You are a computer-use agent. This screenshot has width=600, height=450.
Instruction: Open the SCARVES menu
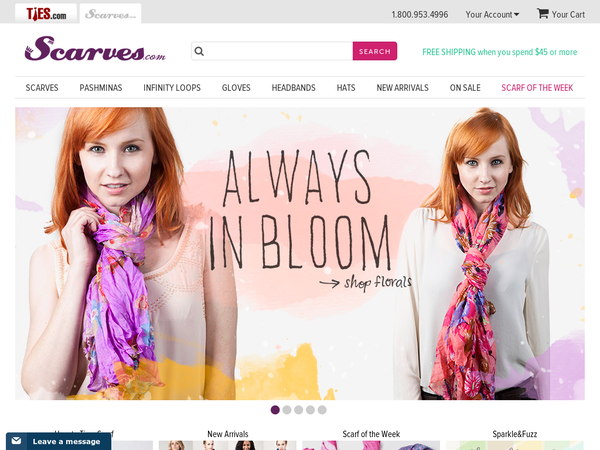[x=42, y=88]
